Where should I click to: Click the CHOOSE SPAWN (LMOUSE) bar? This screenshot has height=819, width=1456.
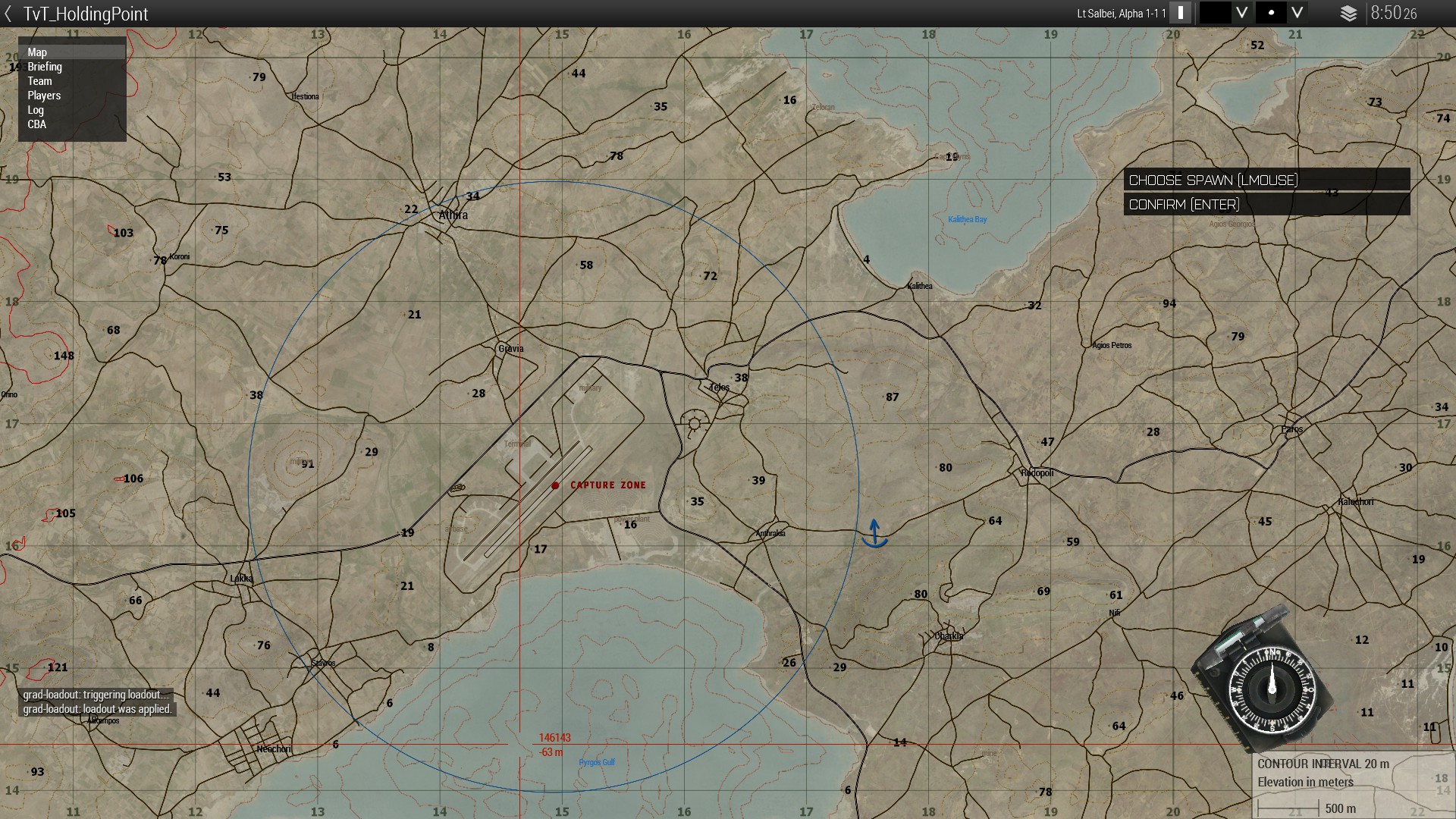pyautogui.click(x=1266, y=180)
